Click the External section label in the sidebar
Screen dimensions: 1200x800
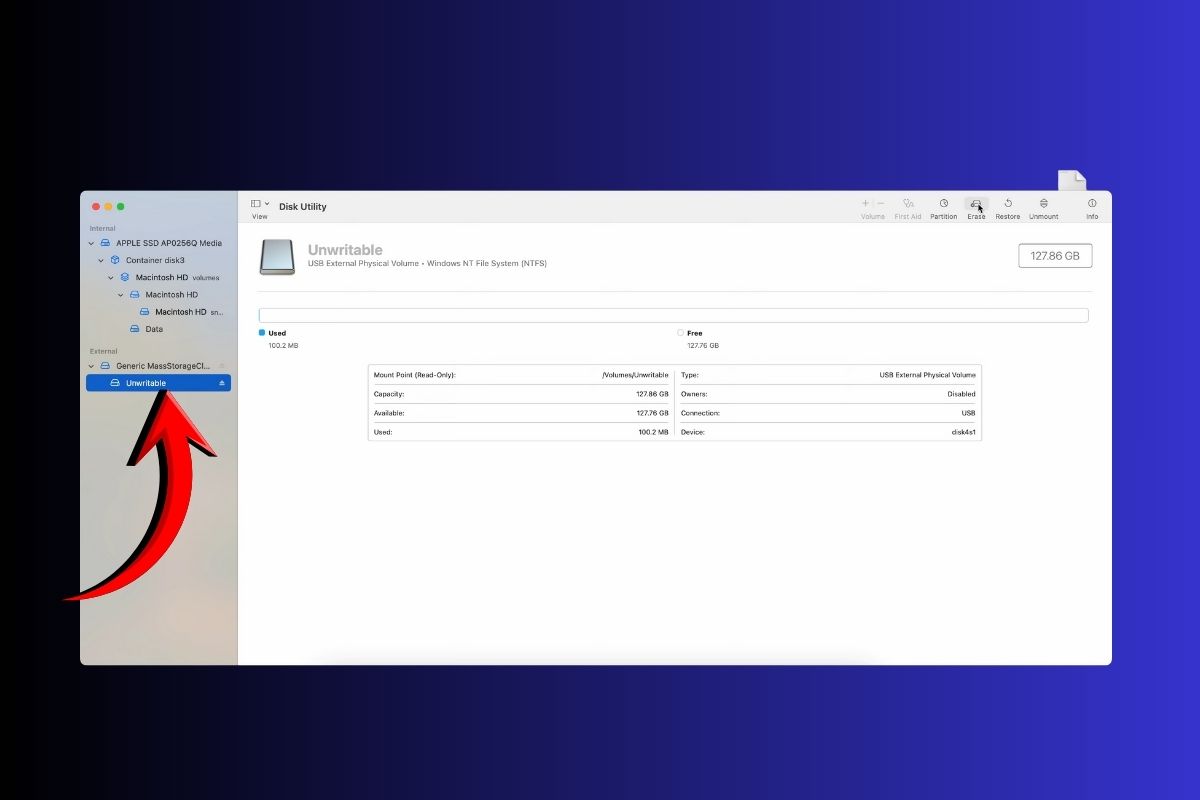click(x=103, y=351)
